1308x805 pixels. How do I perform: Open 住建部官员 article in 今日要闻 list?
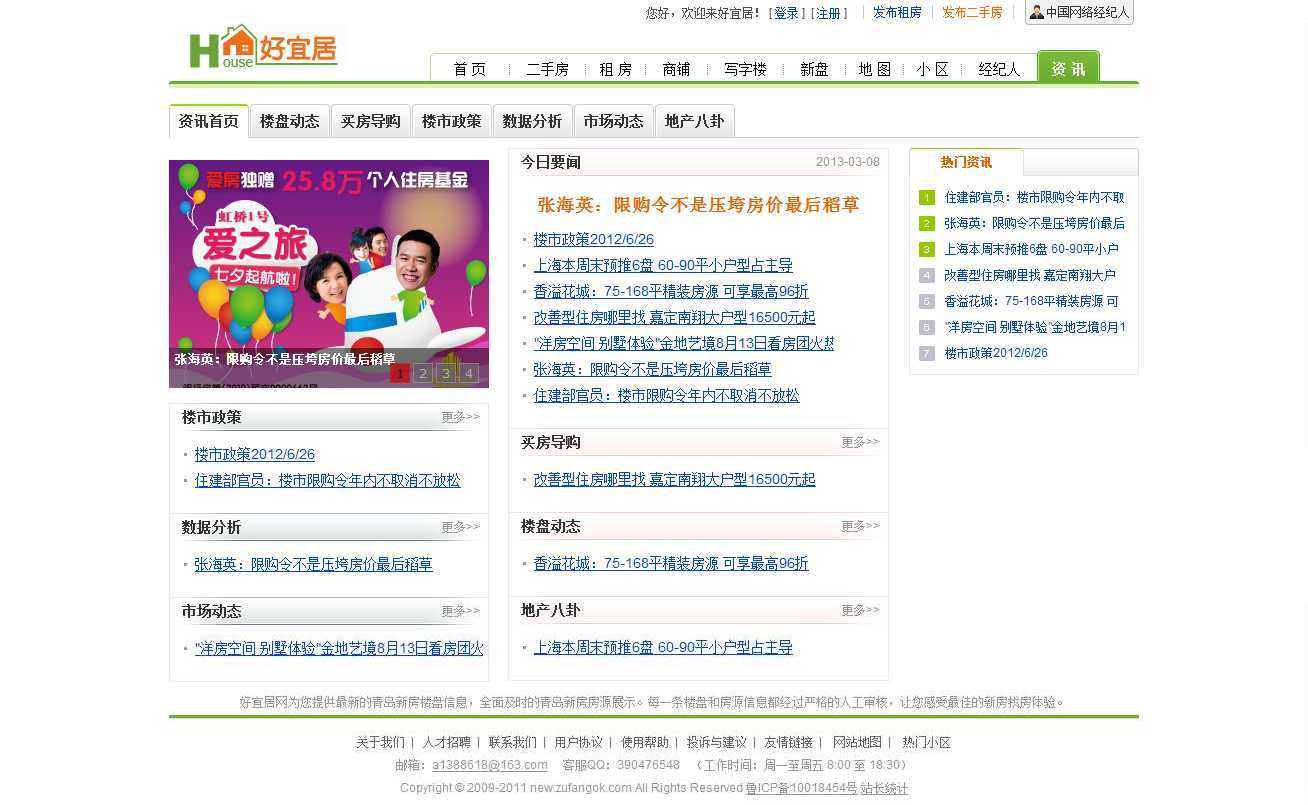click(666, 396)
